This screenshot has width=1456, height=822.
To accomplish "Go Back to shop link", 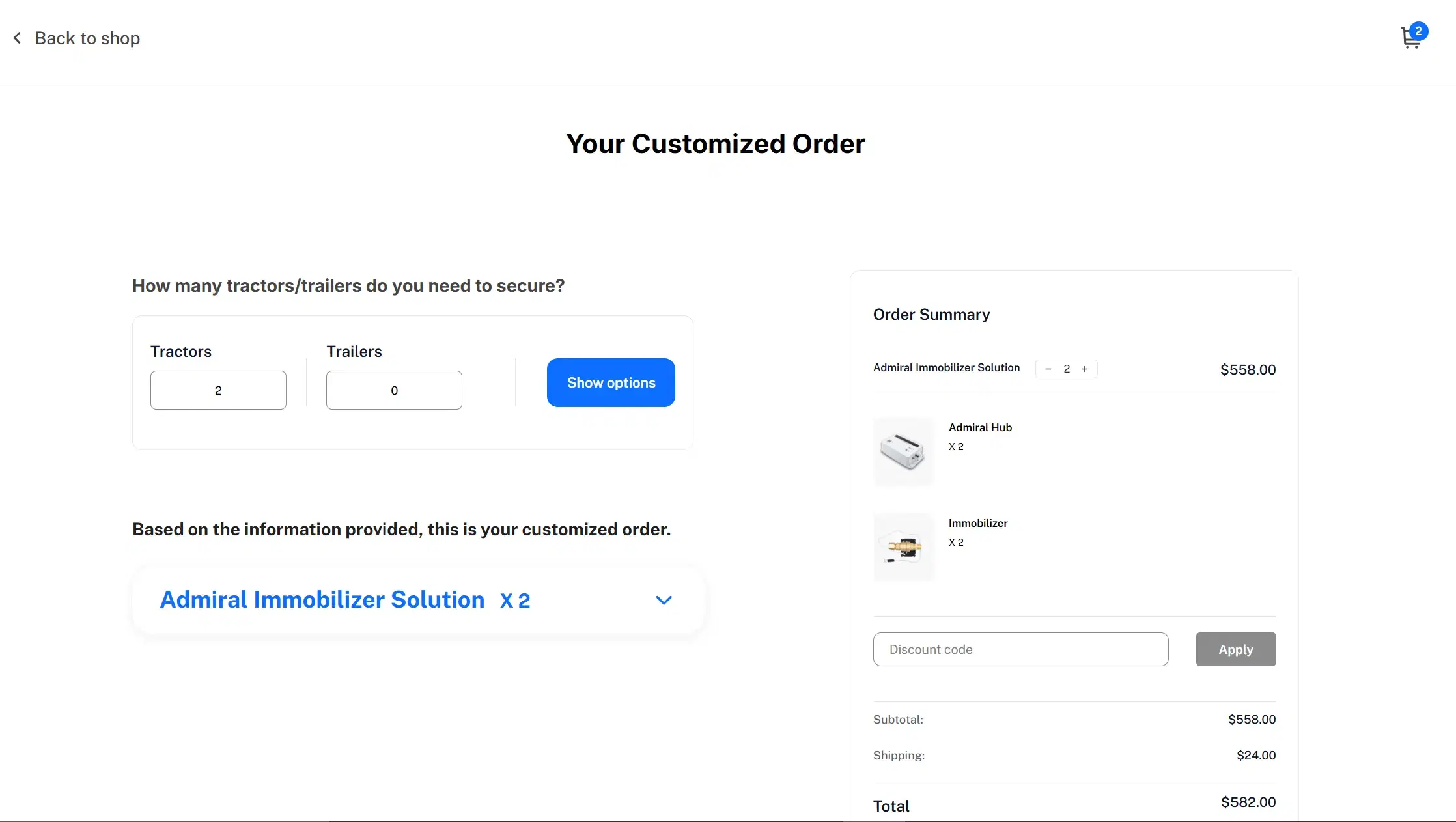I will point(87,38).
